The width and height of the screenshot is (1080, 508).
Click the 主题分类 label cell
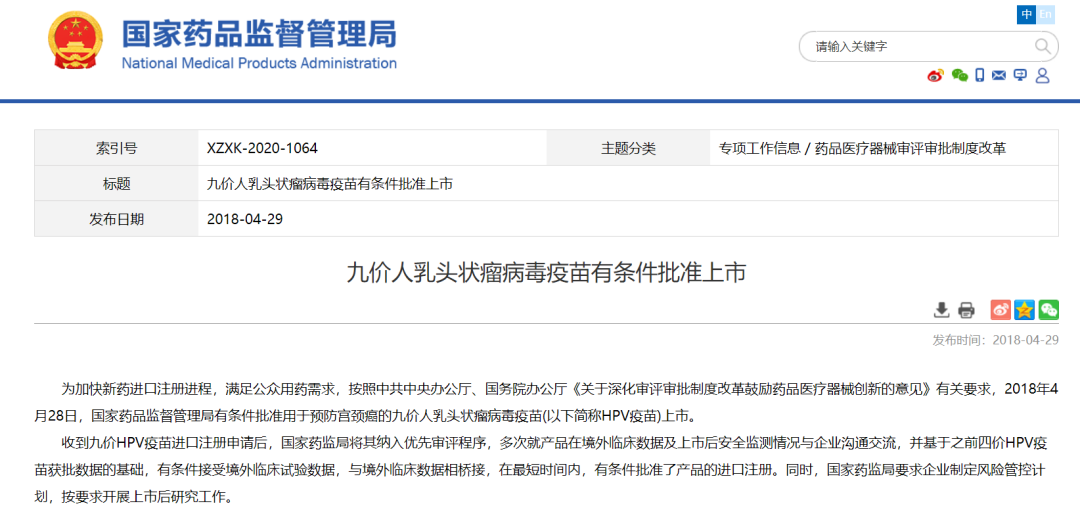[628, 148]
